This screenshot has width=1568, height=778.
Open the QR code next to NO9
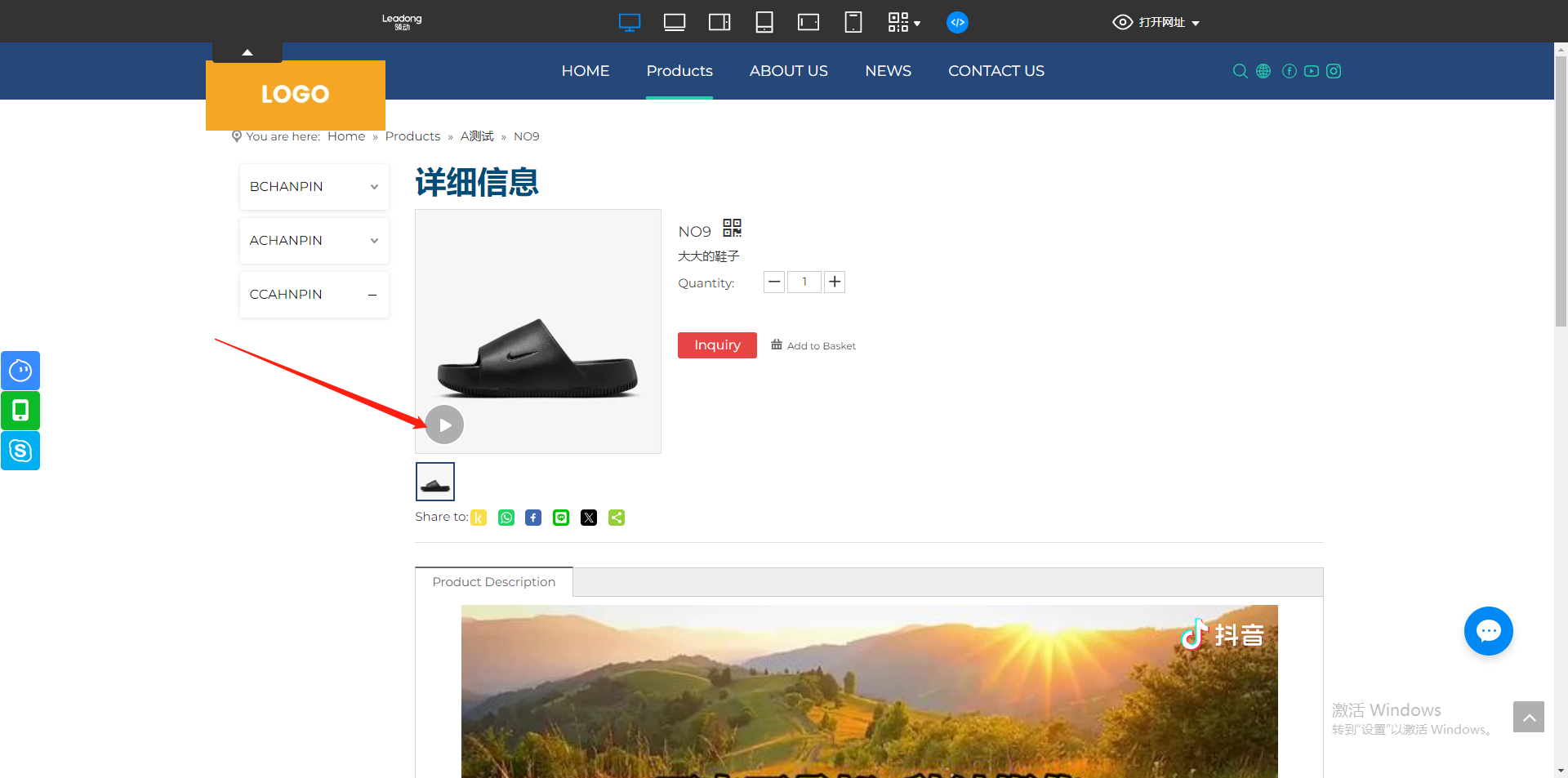click(x=731, y=229)
